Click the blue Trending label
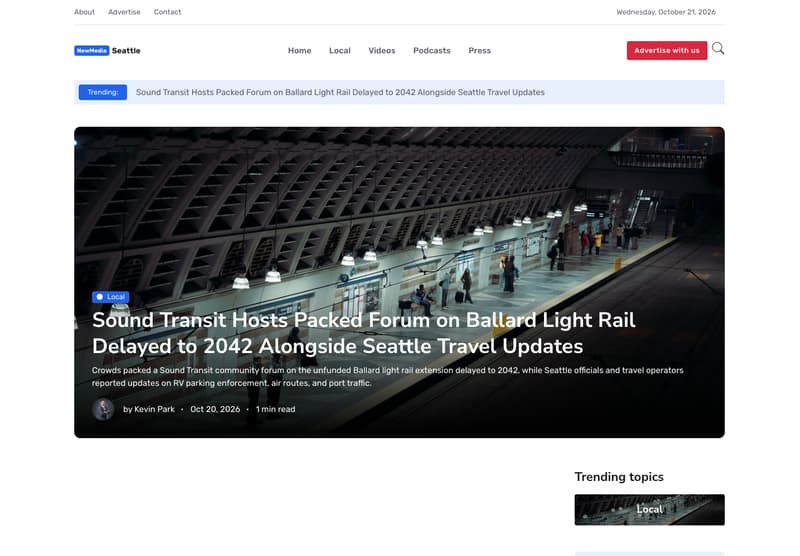 coord(103,92)
